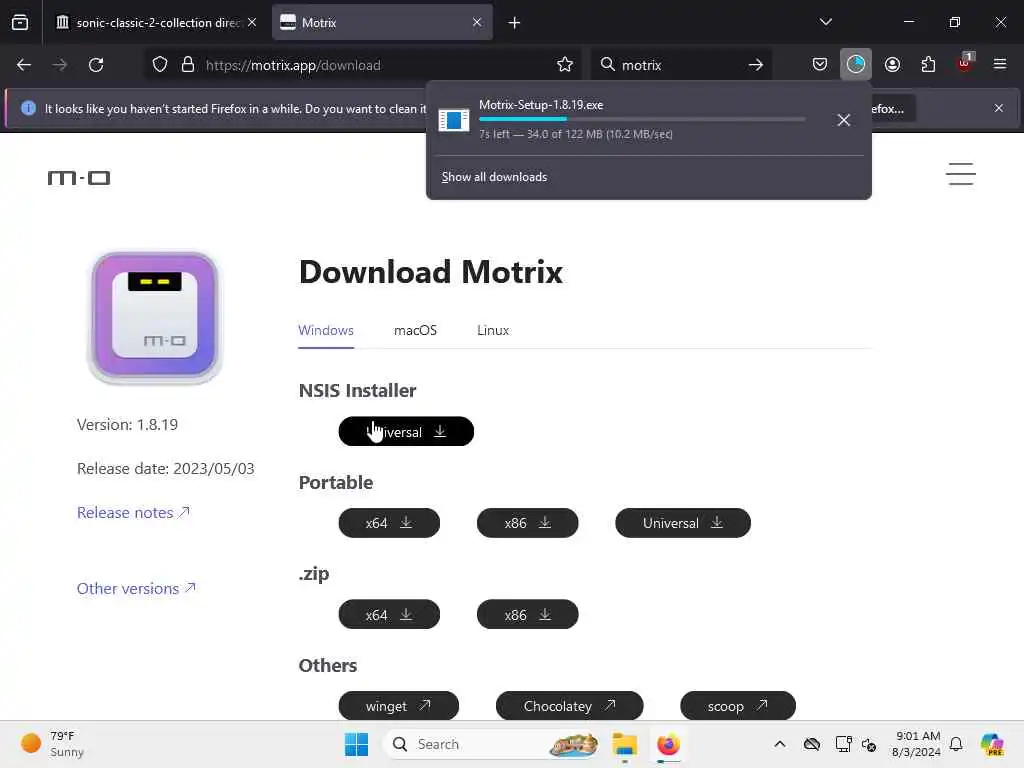Image resolution: width=1024 pixels, height=768 pixels.
Task: Click the volume muted tray icon
Action: (x=869, y=744)
